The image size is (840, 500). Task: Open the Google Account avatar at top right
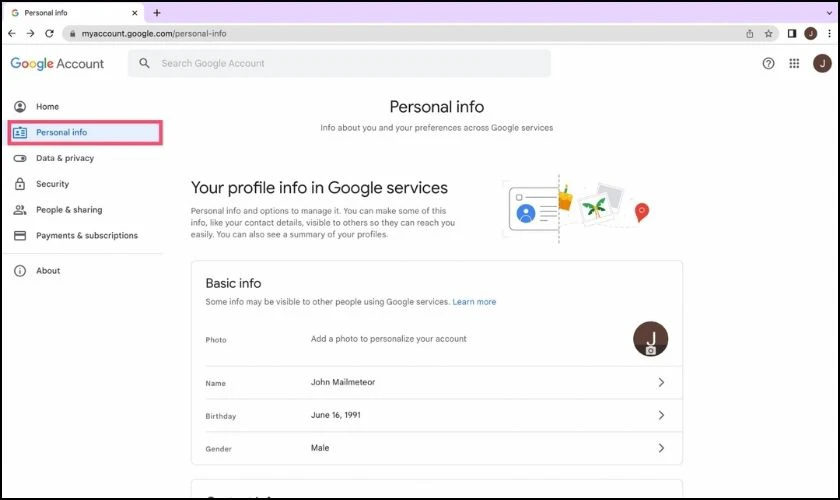click(822, 63)
